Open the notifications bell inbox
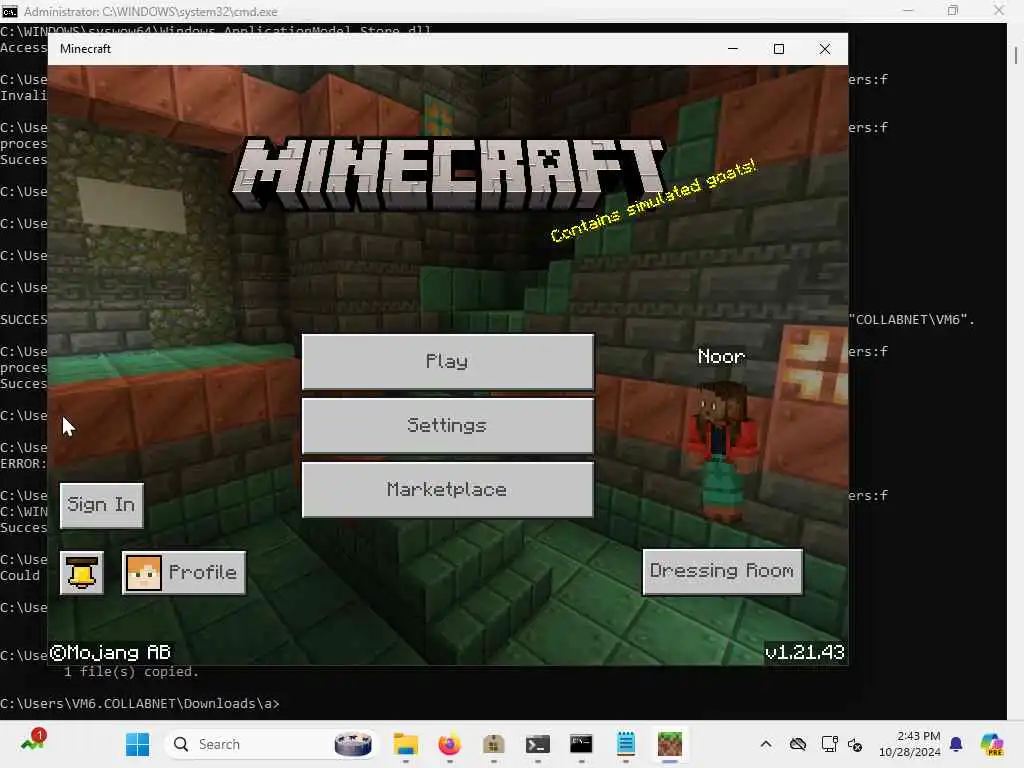Image resolution: width=1024 pixels, height=768 pixels. pos(82,573)
